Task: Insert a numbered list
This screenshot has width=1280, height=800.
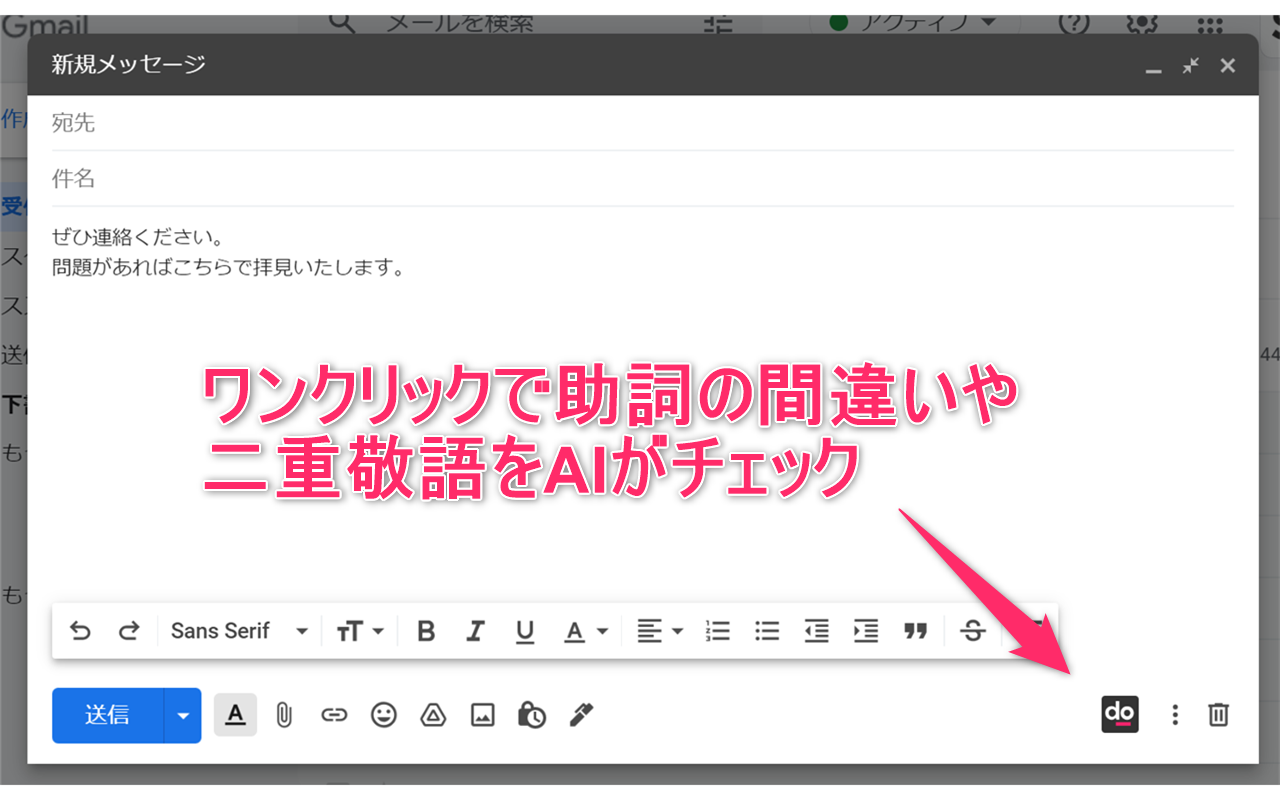Action: pos(718,631)
